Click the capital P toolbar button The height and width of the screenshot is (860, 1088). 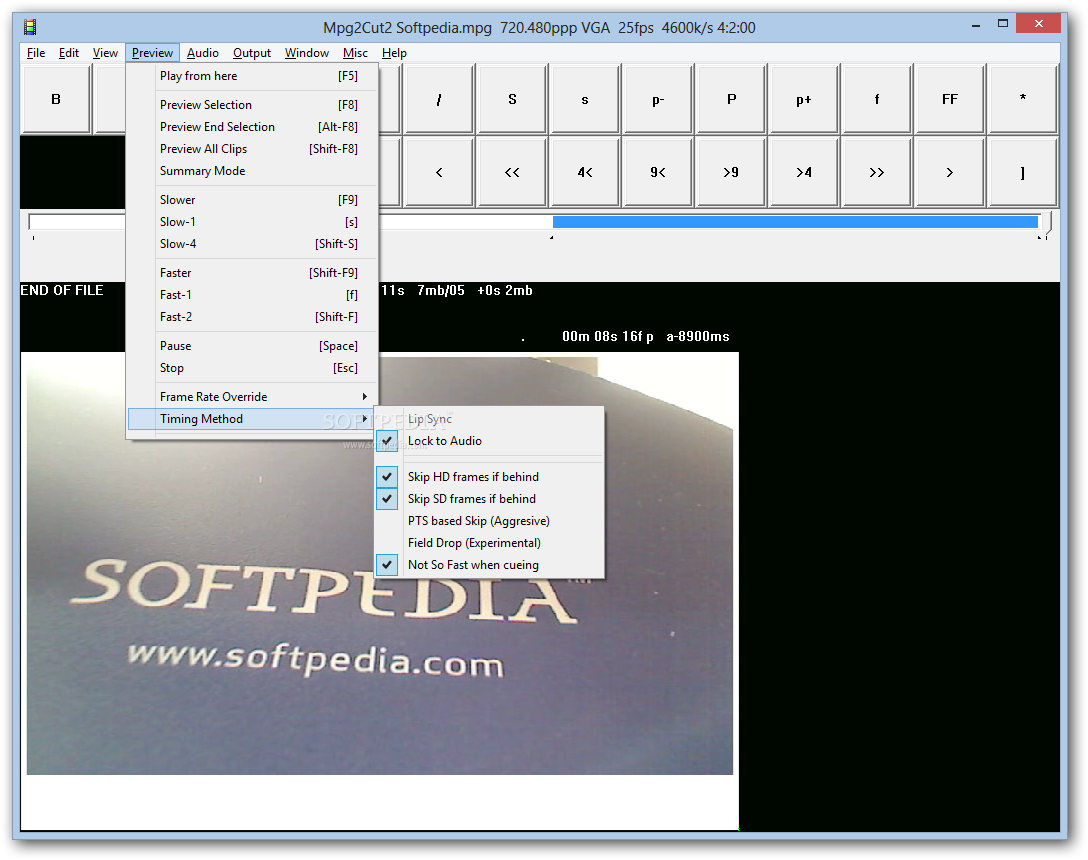coord(731,99)
